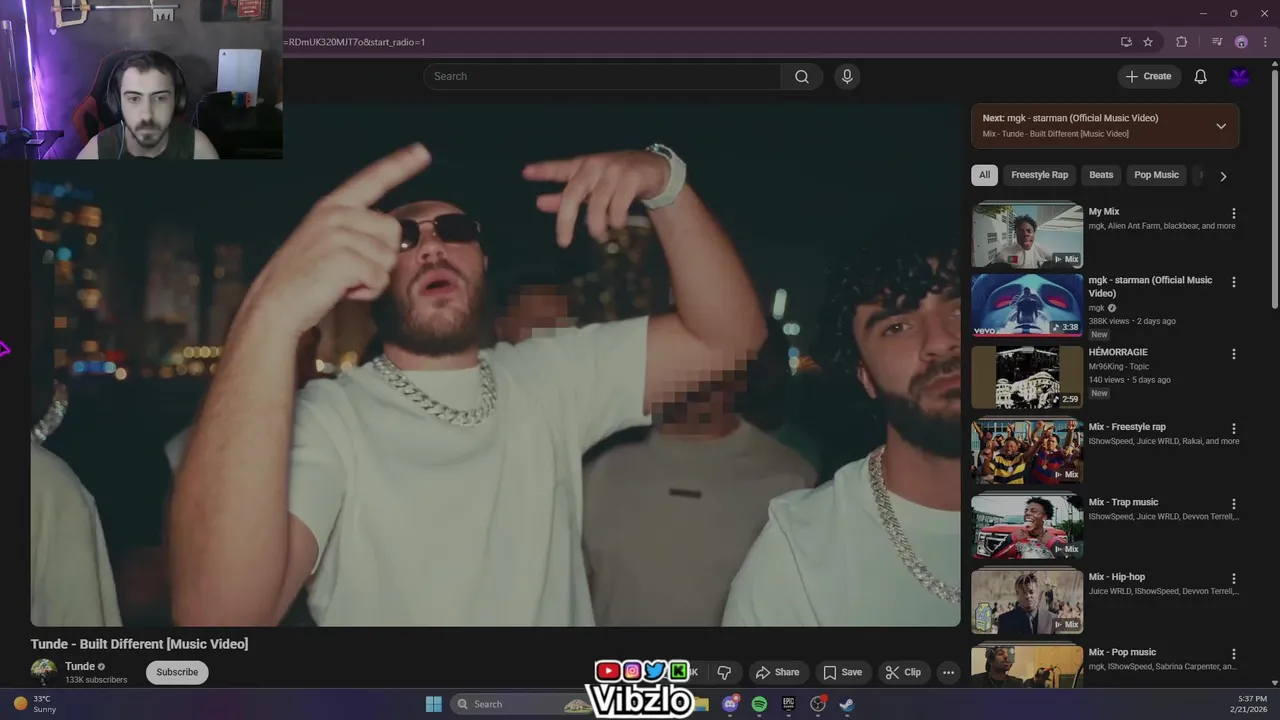Save the video to playlist
Screen dimensions: 1280x720
(842, 672)
